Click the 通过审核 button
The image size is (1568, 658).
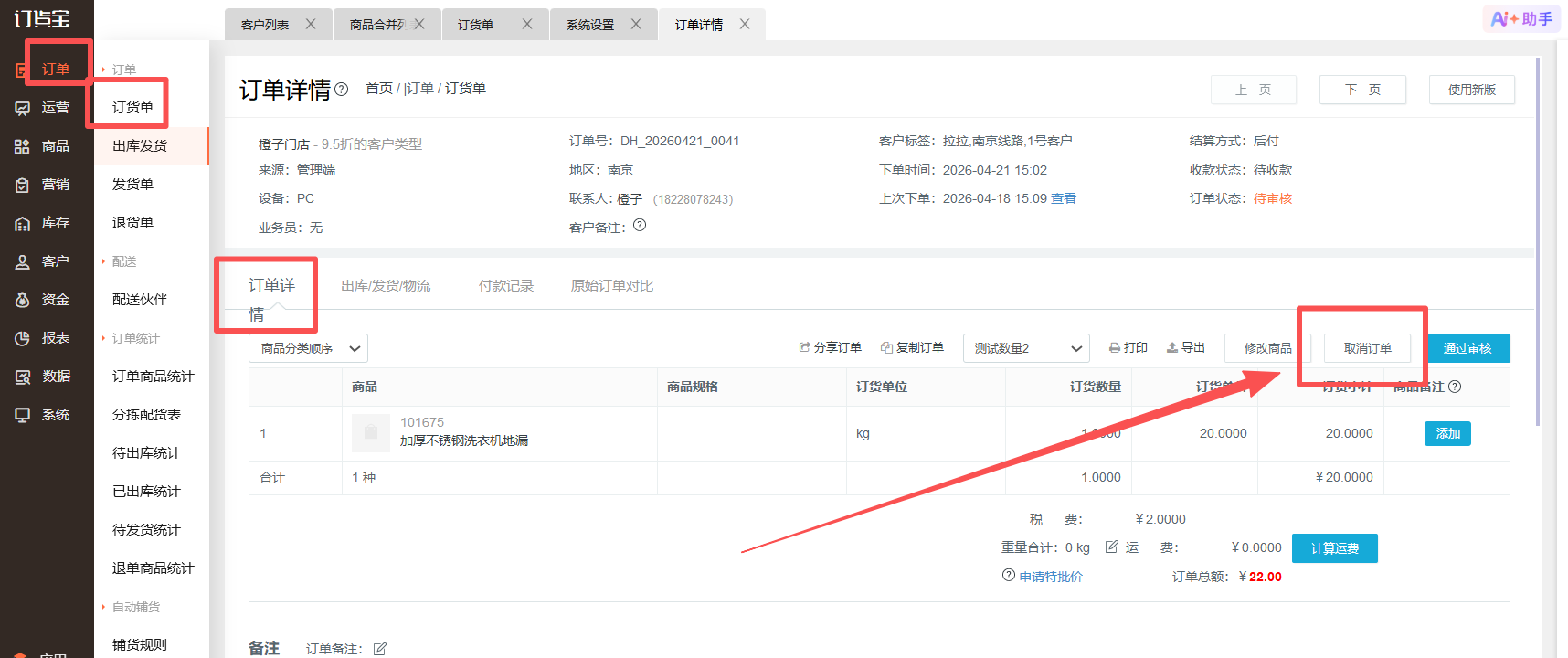click(x=1467, y=348)
